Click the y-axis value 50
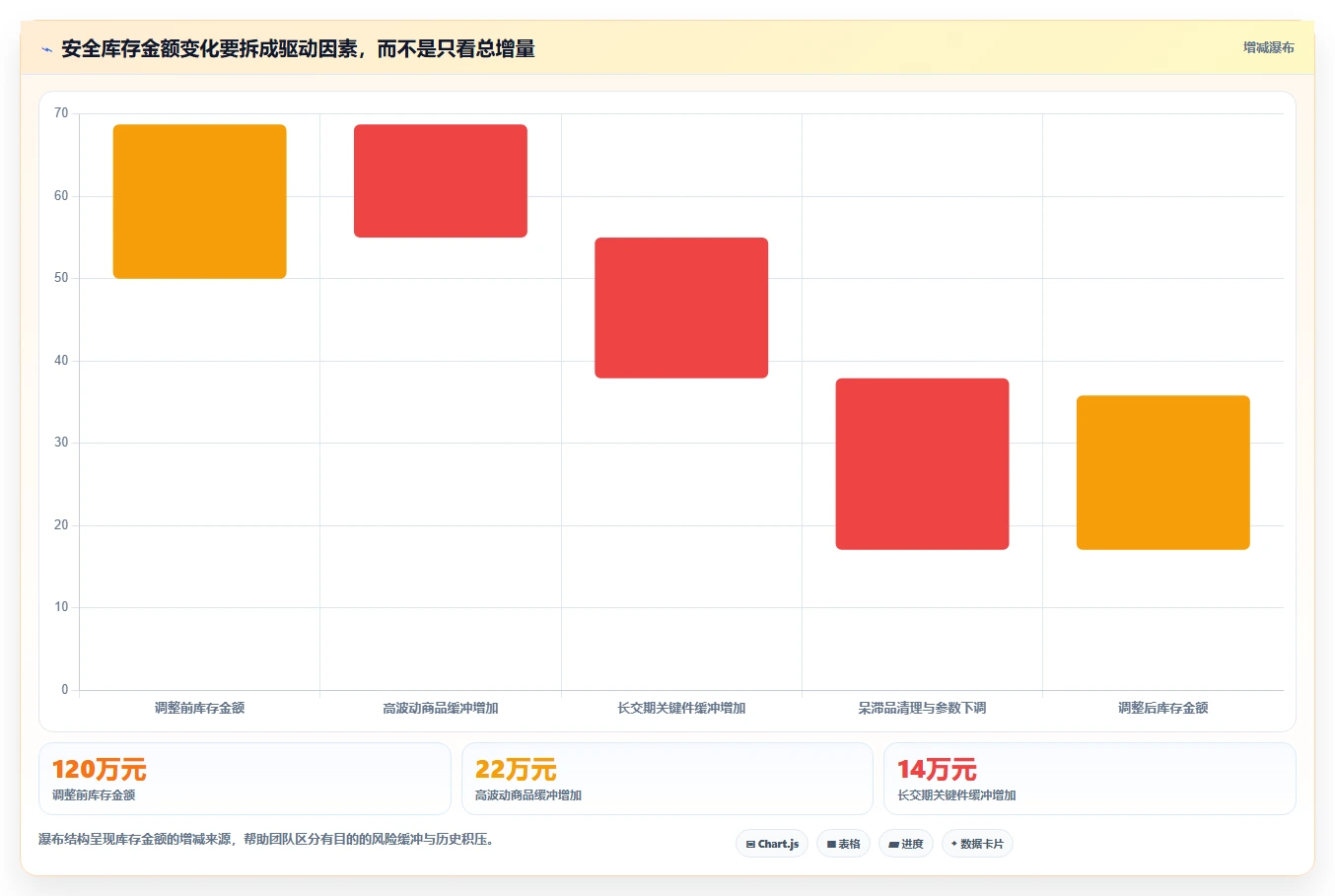 point(61,278)
